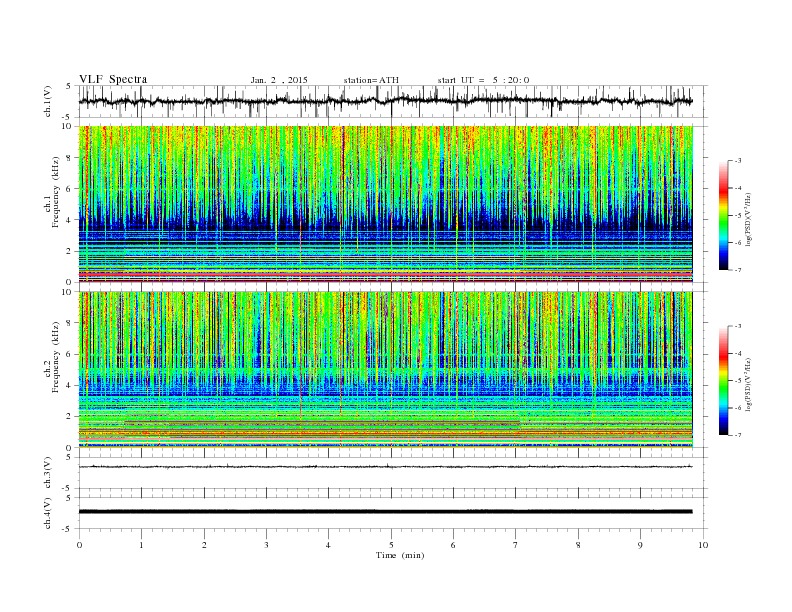
Task: Click the "5" tick of ch.3(V) axis
Action: pyautogui.click(x=69, y=457)
